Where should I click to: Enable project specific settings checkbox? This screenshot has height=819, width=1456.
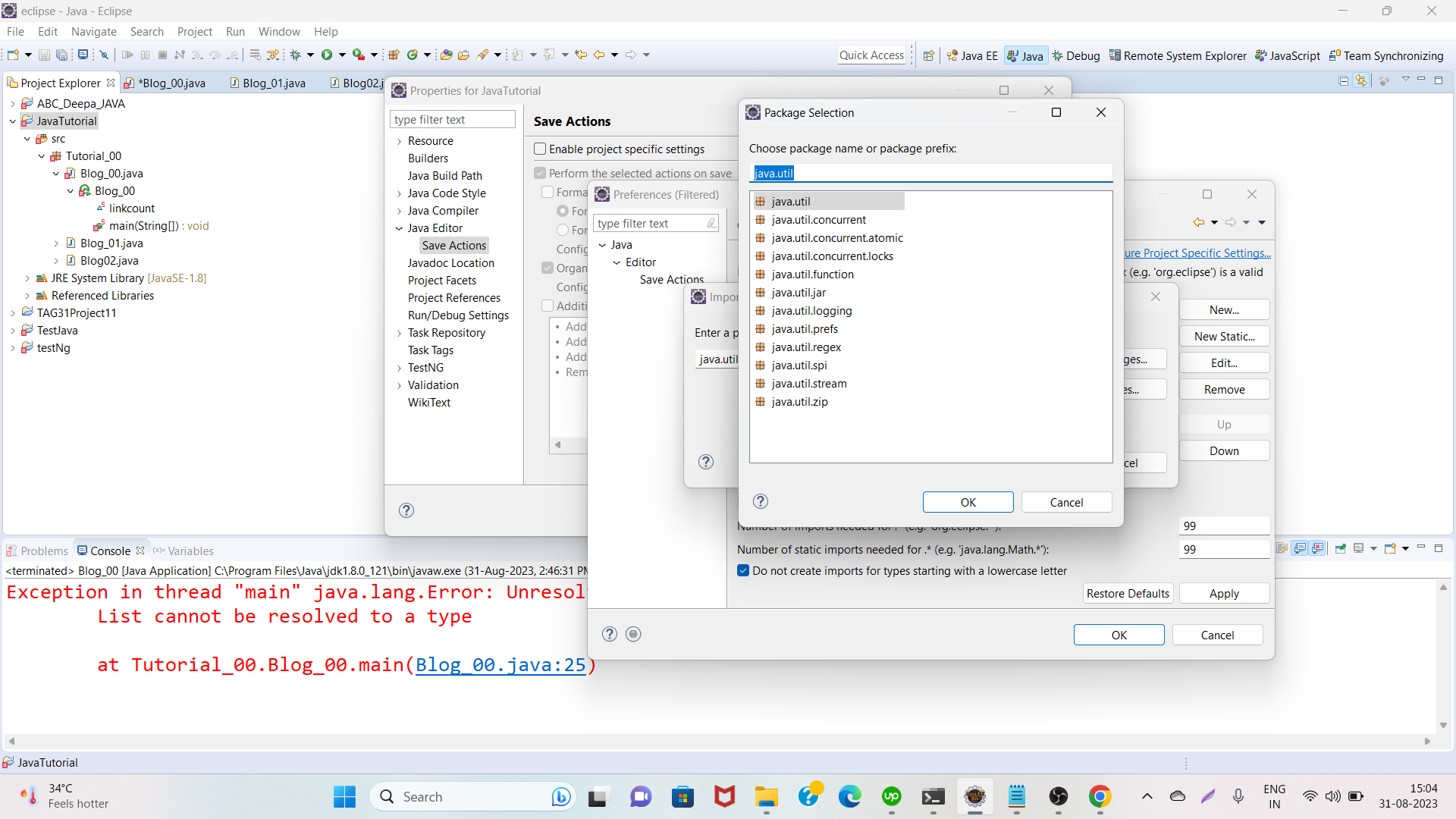[540, 149]
